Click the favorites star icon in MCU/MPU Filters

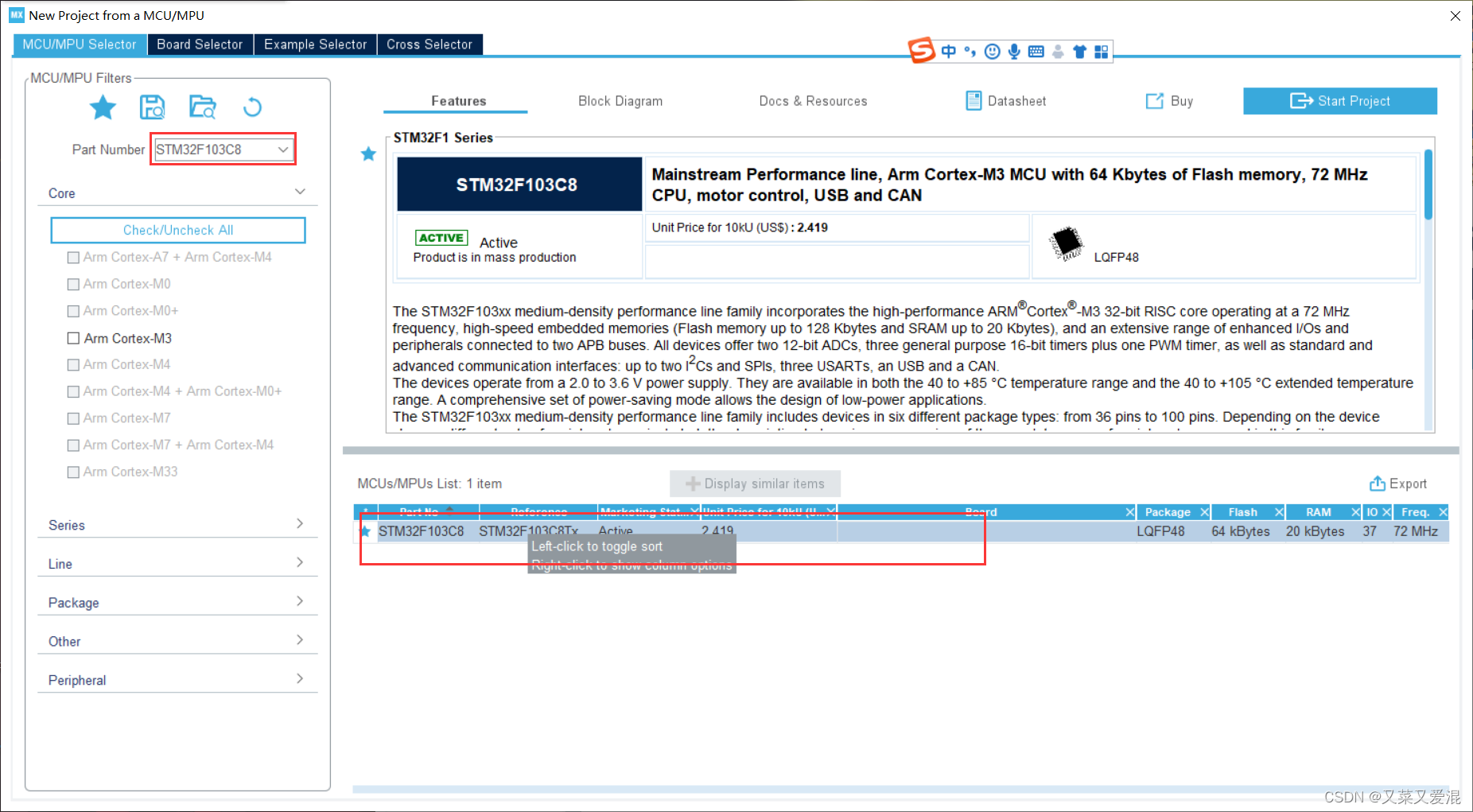click(x=103, y=107)
